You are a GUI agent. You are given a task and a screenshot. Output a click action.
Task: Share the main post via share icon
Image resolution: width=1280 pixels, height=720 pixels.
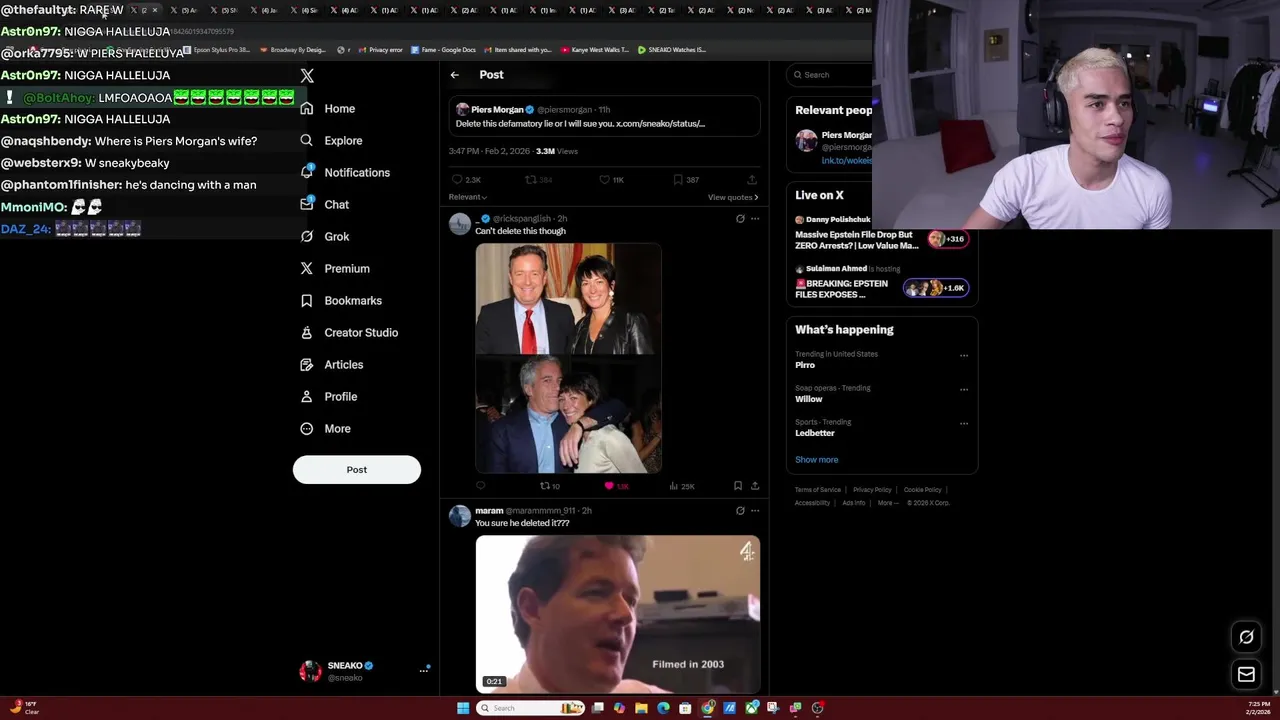click(753, 180)
